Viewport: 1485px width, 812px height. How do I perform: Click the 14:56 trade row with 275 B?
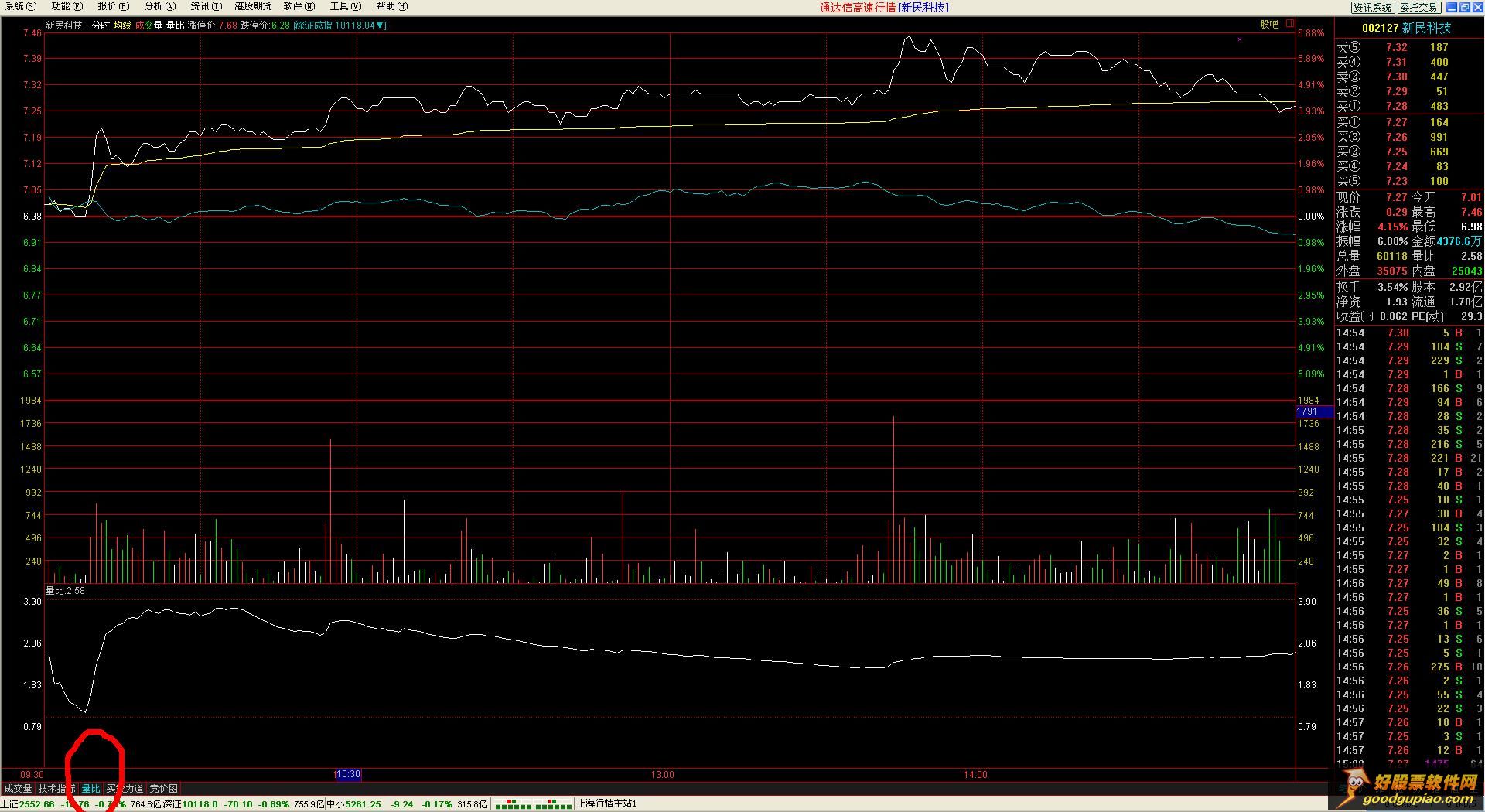[x=1409, y=667]
